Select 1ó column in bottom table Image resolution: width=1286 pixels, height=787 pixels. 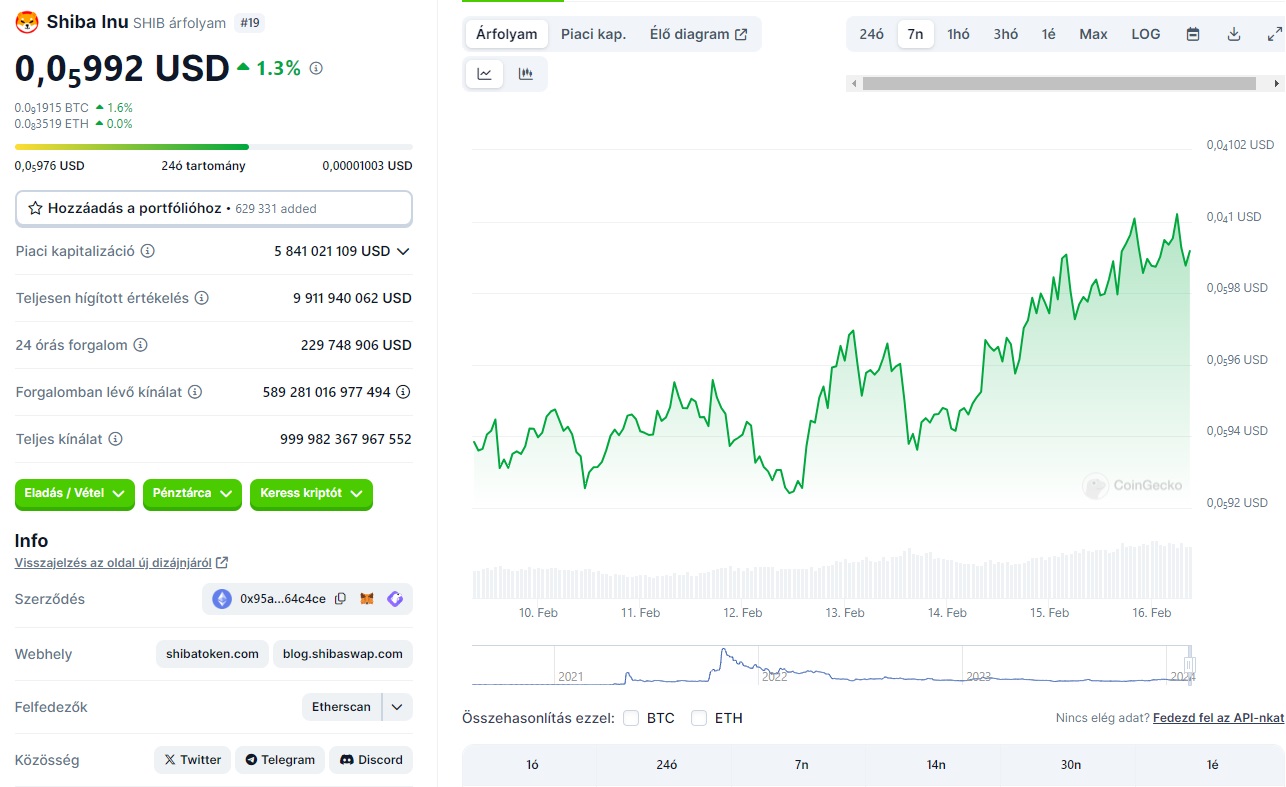coord(532,765)
